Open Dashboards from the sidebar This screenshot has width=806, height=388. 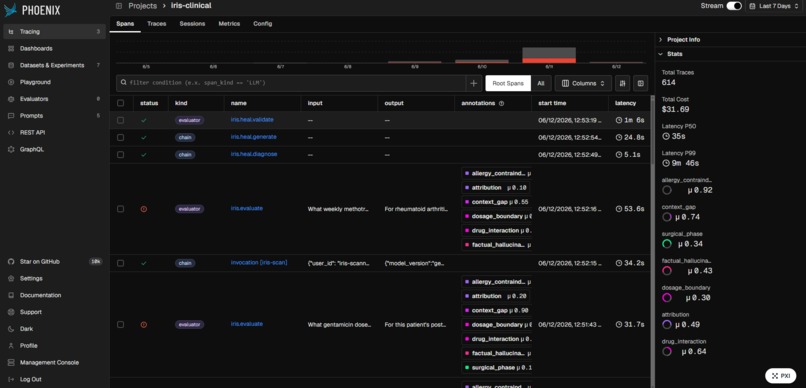[54, 48]
